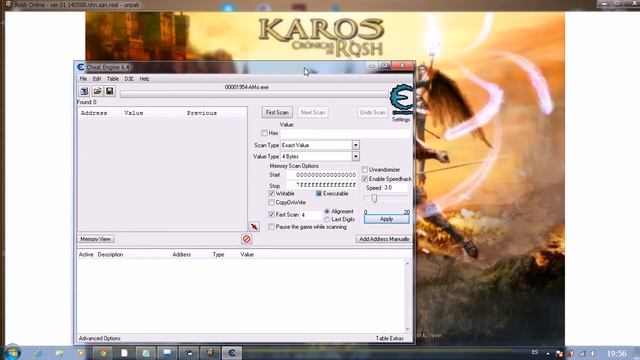Click the Previous column header
640x360 pixels.
(202, 113)
